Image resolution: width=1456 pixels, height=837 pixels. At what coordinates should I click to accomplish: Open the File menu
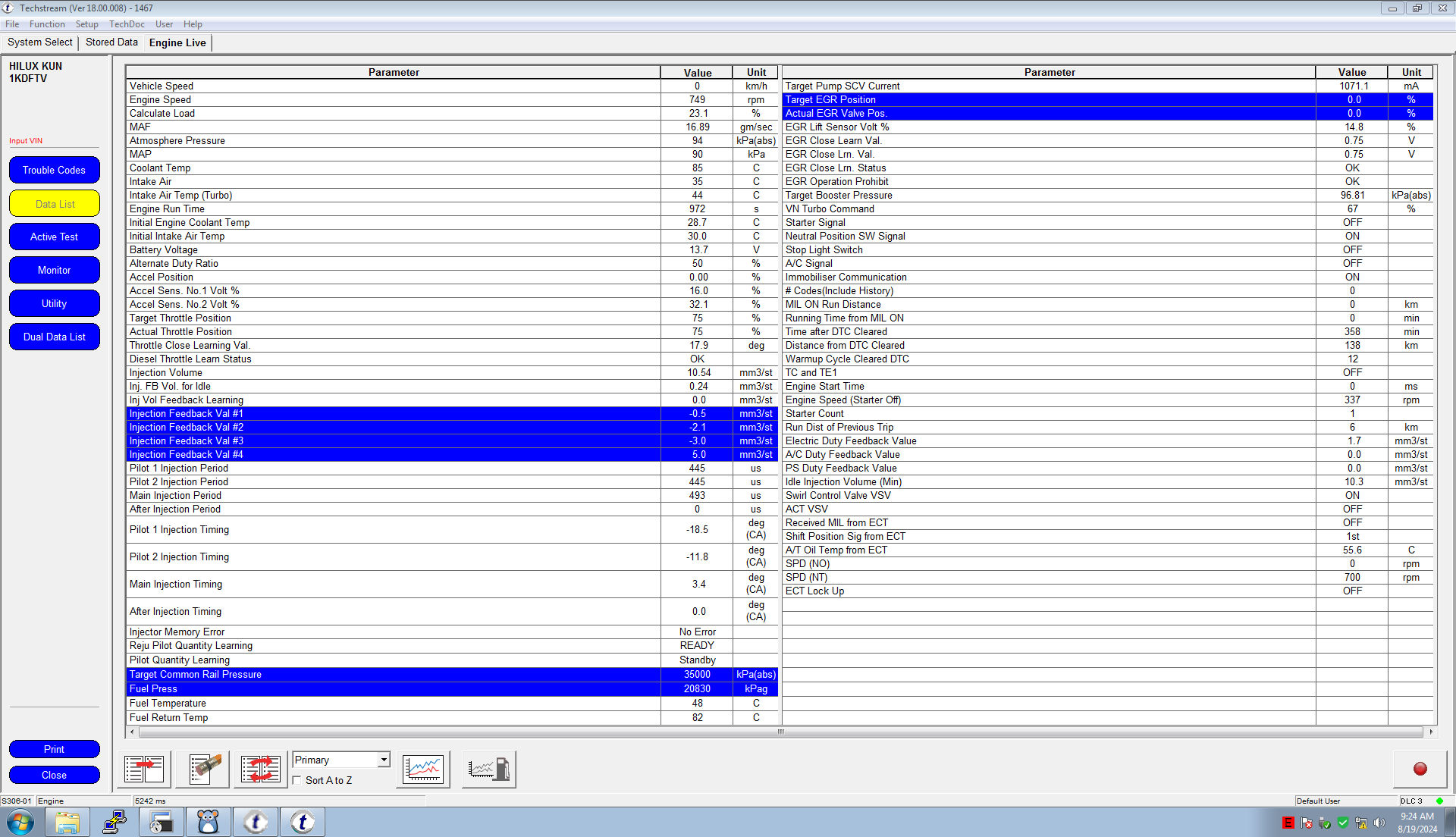(12, 24)
